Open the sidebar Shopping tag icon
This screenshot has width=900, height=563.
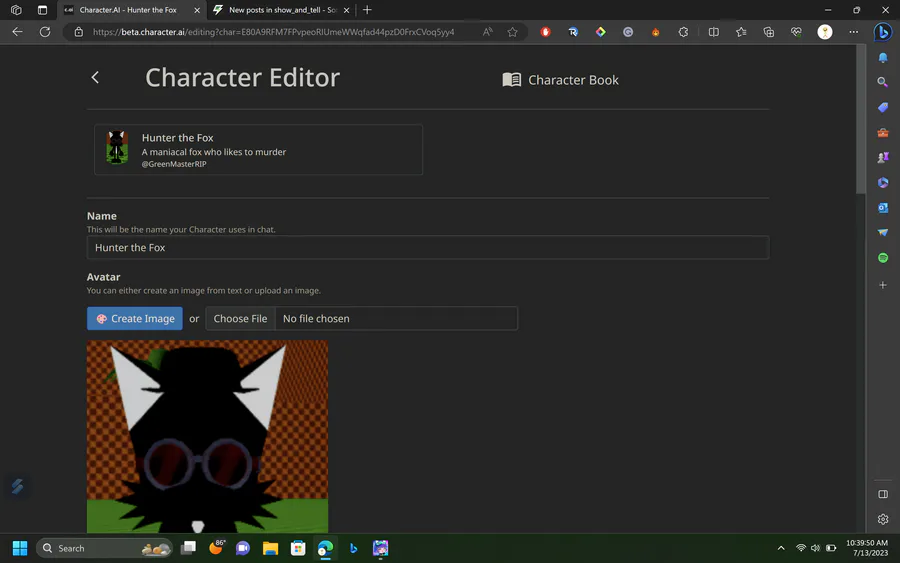point(883,107)
